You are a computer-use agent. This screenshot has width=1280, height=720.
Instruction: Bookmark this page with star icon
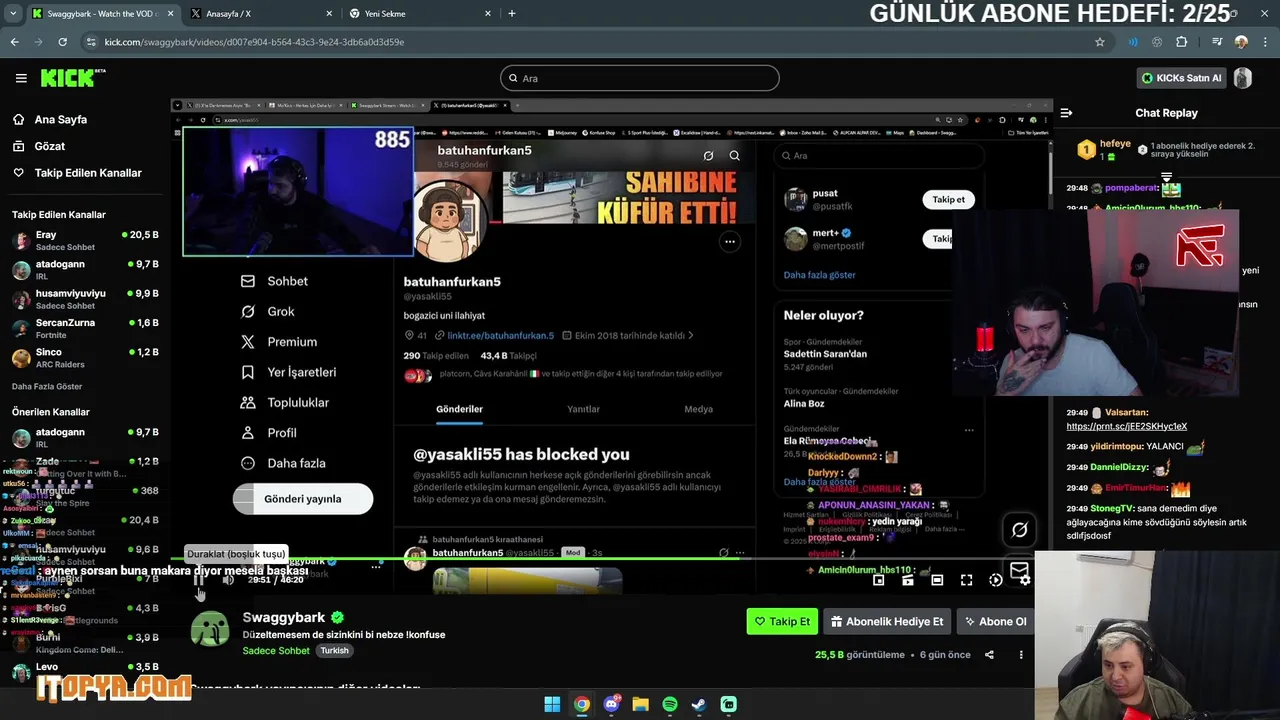tap(1100, 42)
